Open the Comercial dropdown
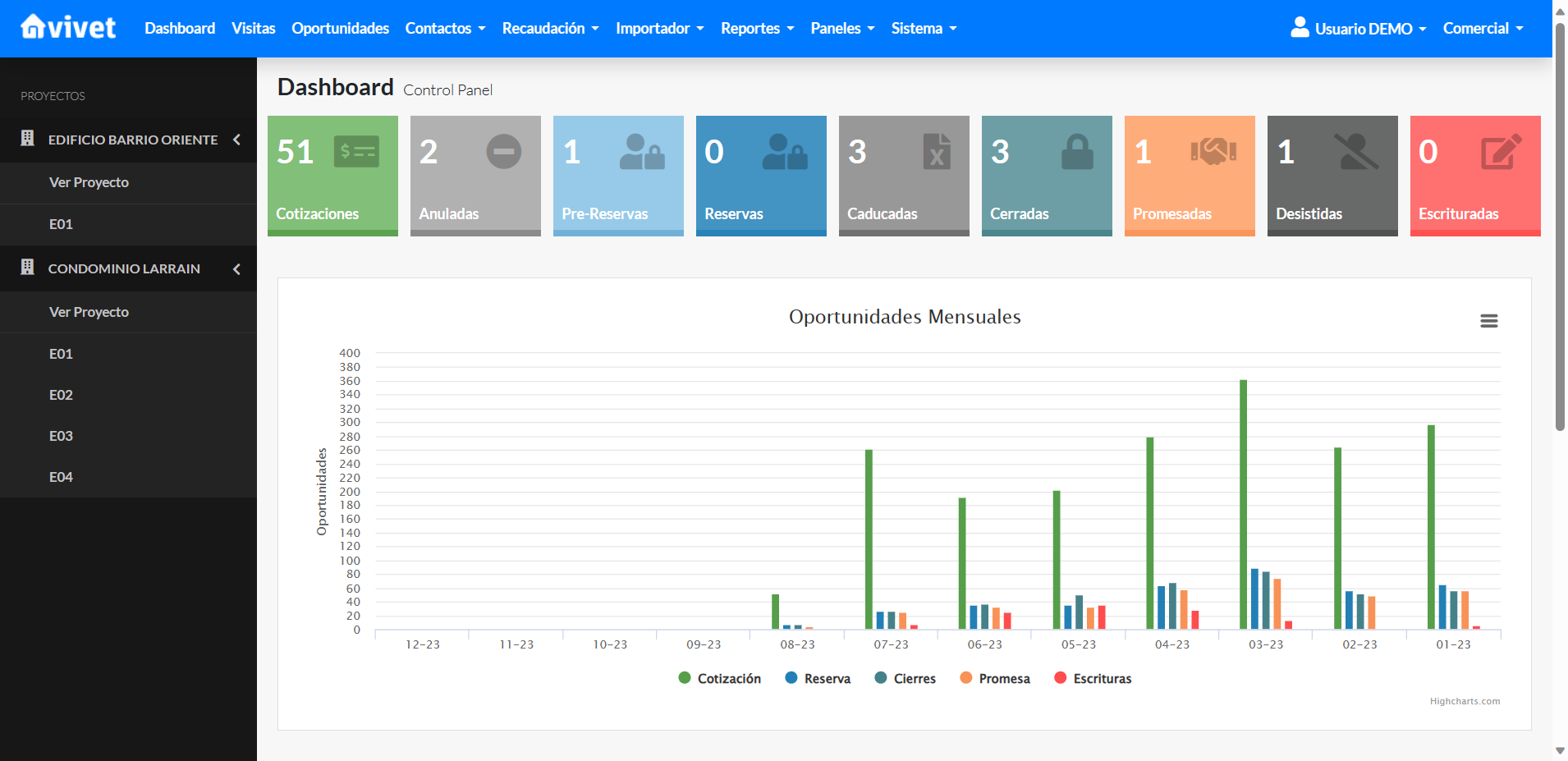The width and height of the screenshot is (1568, 761). pyautogui.click(x=1482, y=28)
